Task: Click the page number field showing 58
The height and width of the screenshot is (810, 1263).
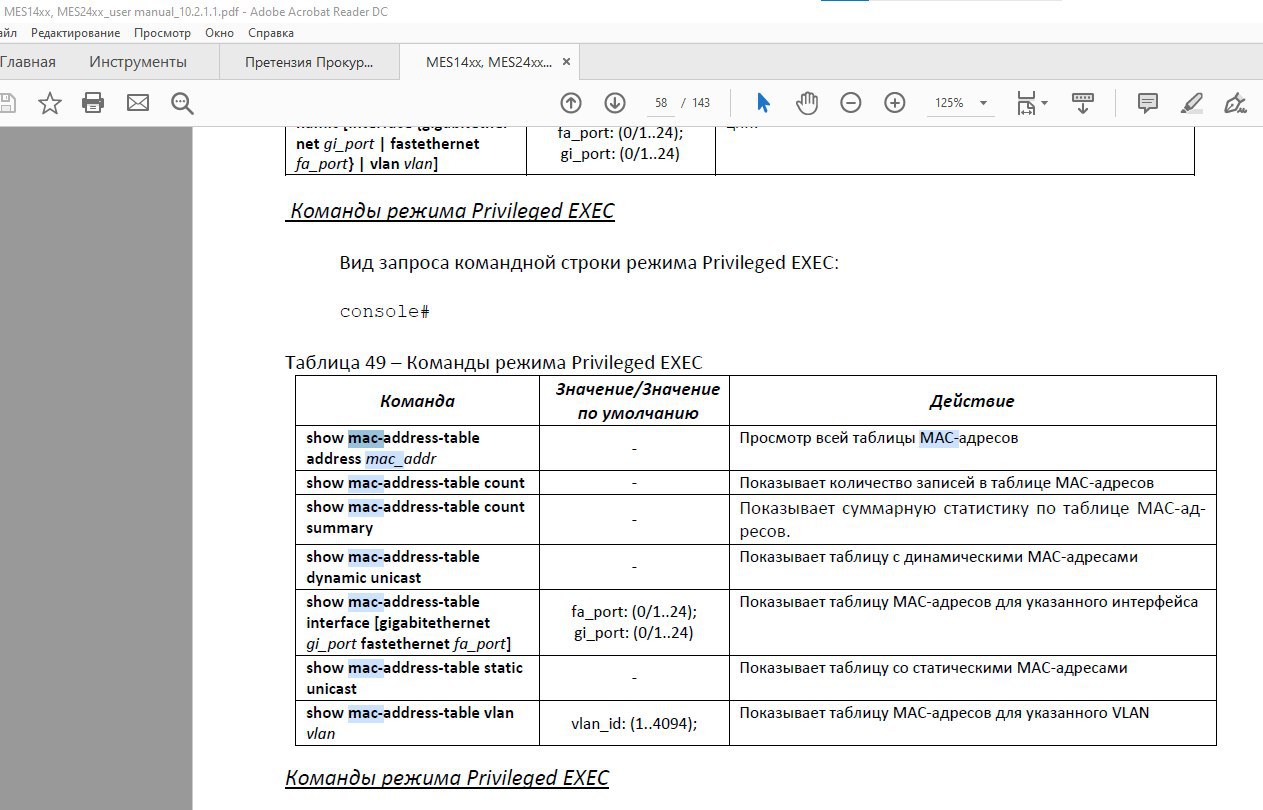Action: [660, 103]
